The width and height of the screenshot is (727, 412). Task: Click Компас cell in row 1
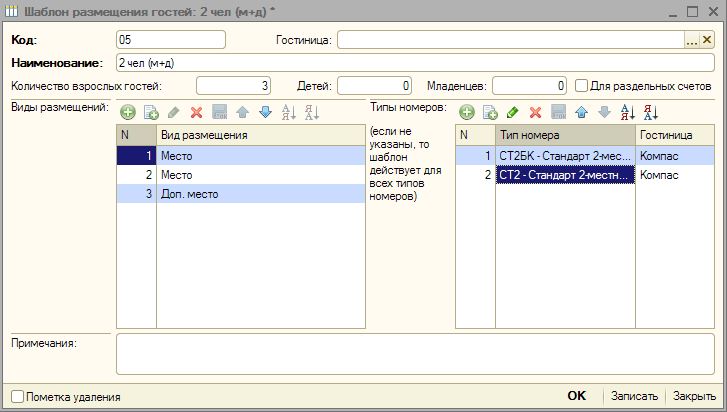point(675,156)
